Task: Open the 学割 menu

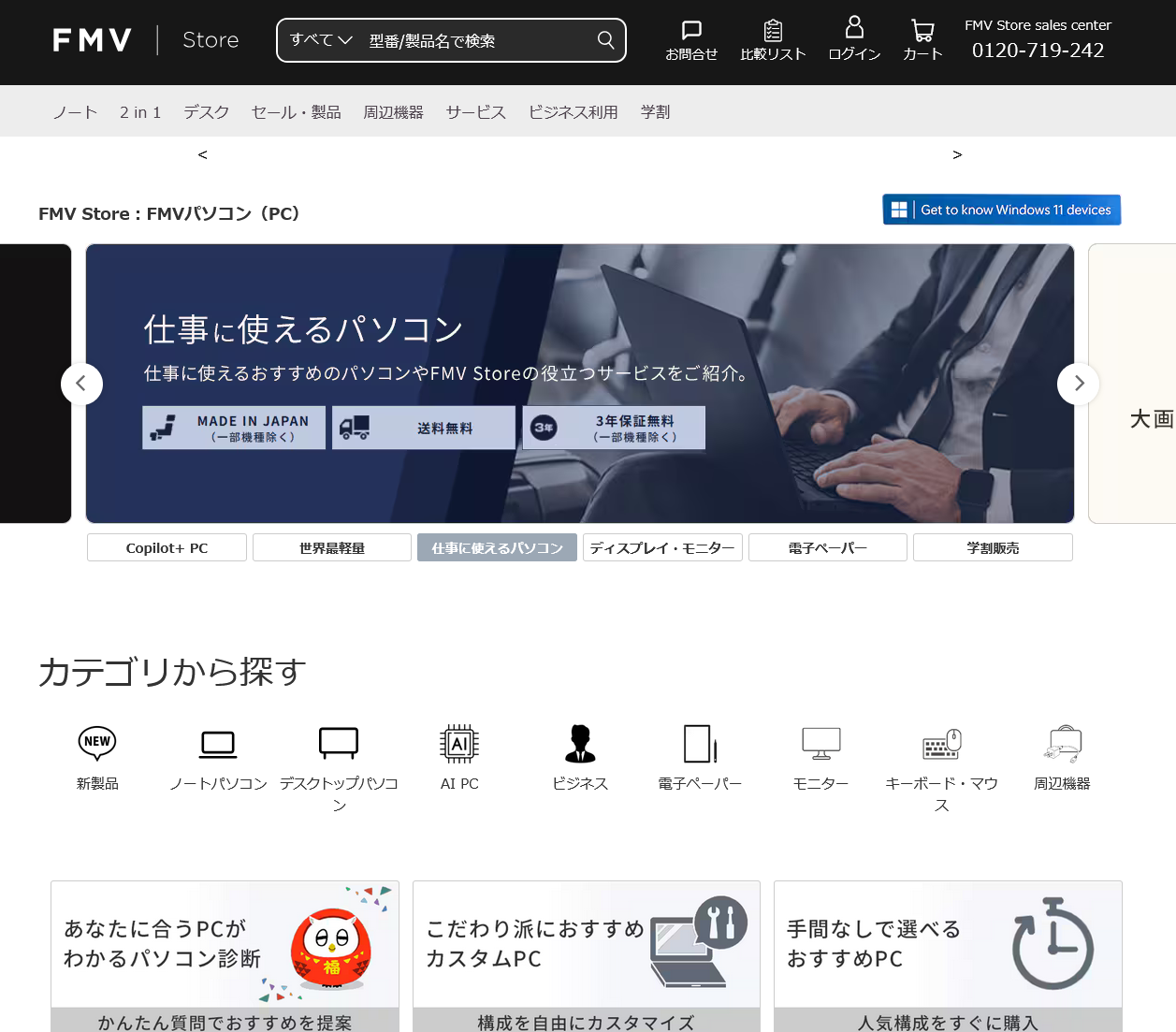Action: tap(656, 112)
